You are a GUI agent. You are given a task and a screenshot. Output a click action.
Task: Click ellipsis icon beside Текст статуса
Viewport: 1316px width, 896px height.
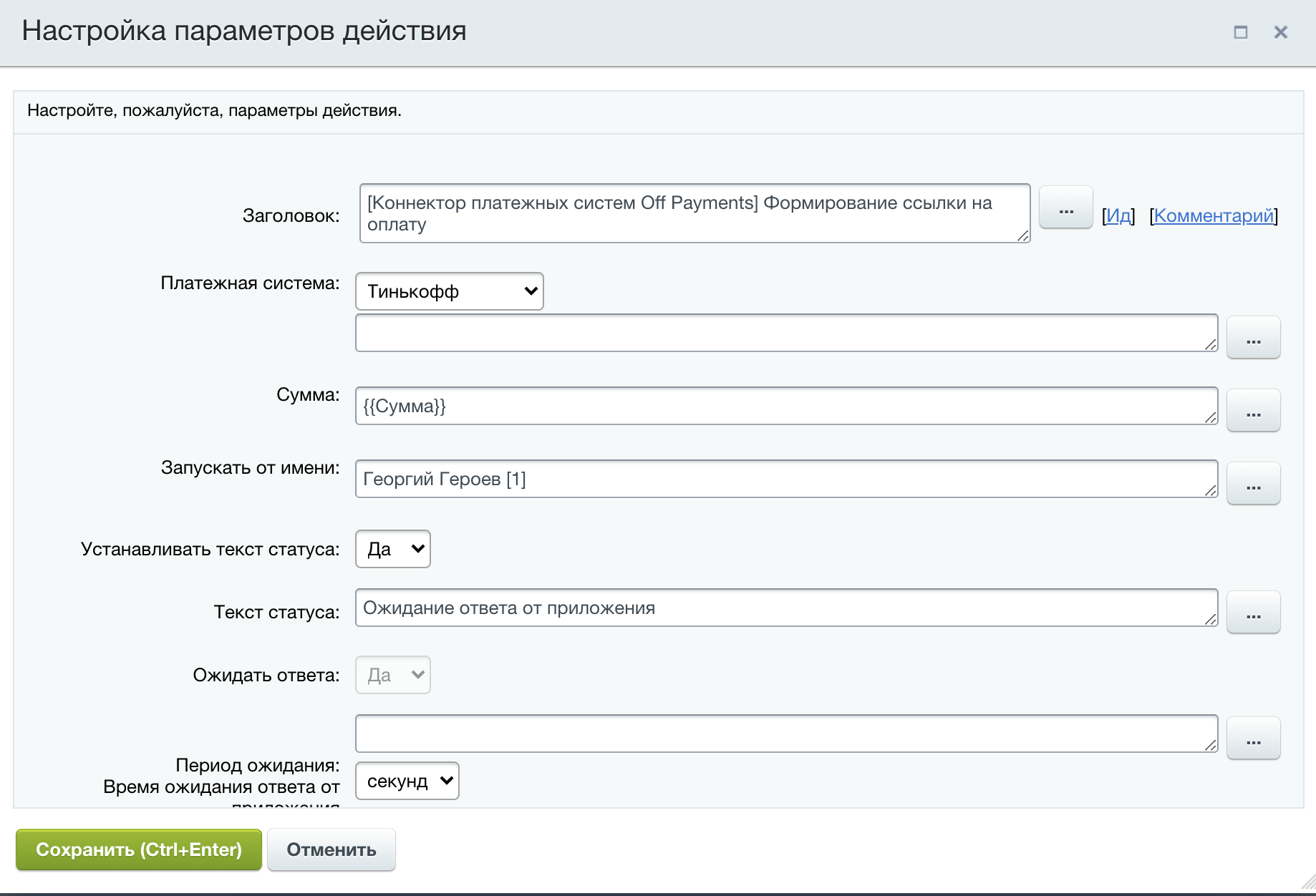click(1253, 612)
